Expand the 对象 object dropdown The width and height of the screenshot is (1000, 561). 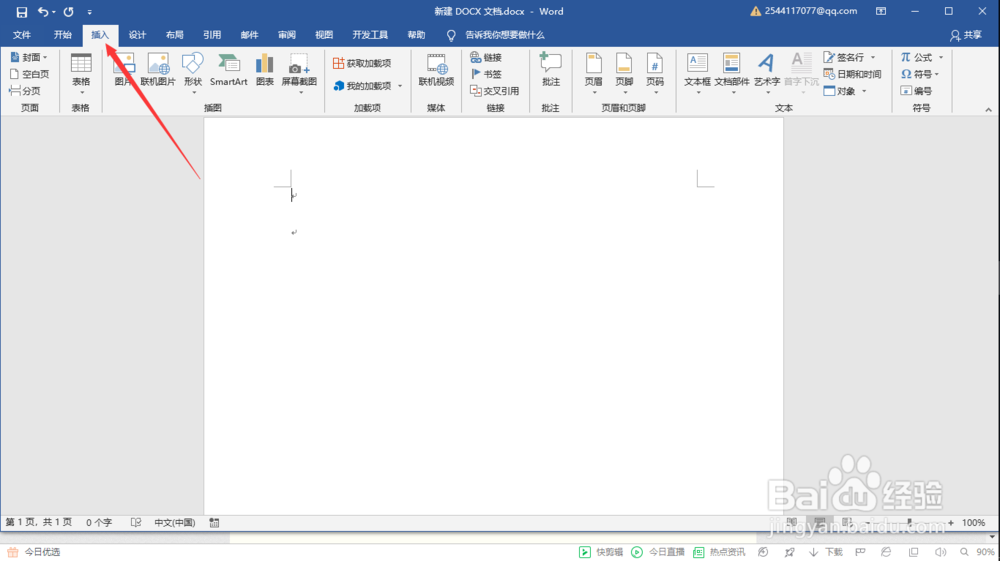point(864,91)
